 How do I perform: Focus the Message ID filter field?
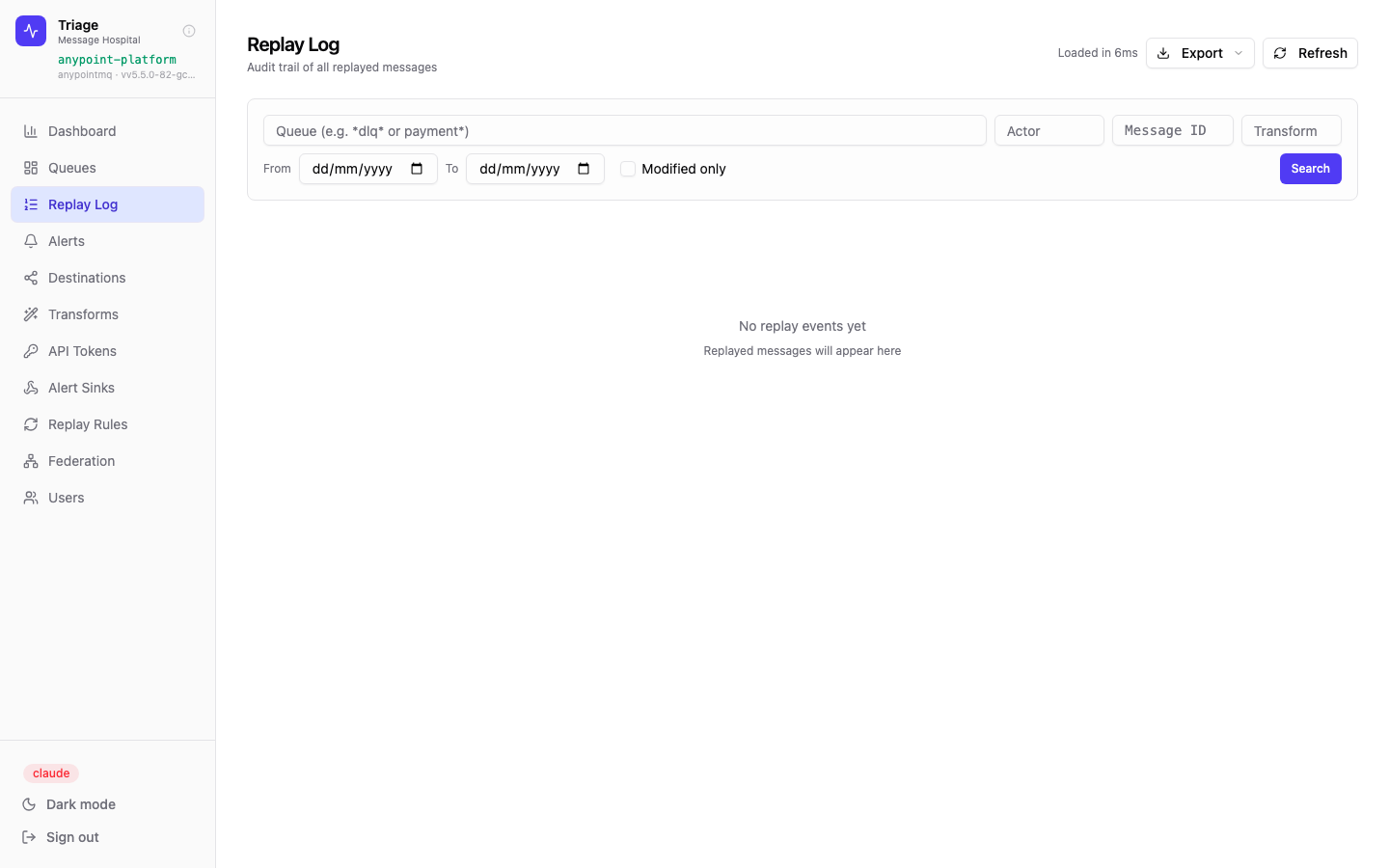[1172, 130]
